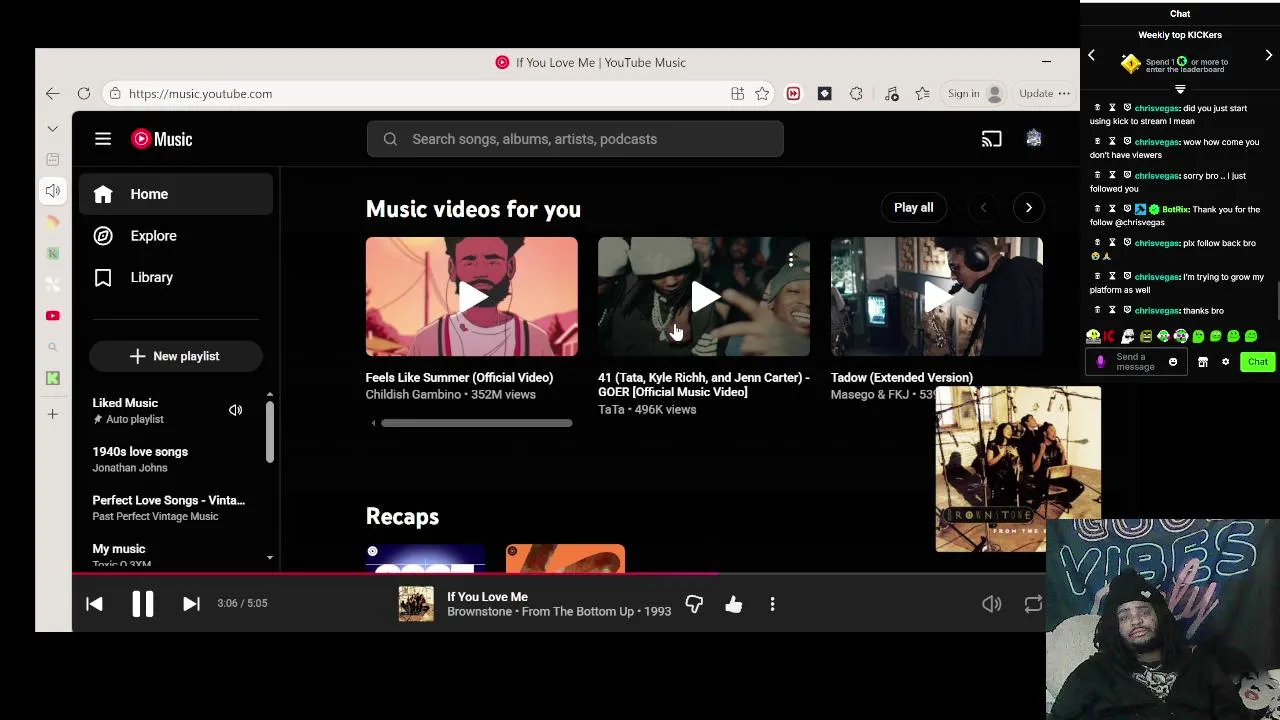The image size is (1280, 720).
Task: Click Play all for music videos
Action: [x=913, y=207]
